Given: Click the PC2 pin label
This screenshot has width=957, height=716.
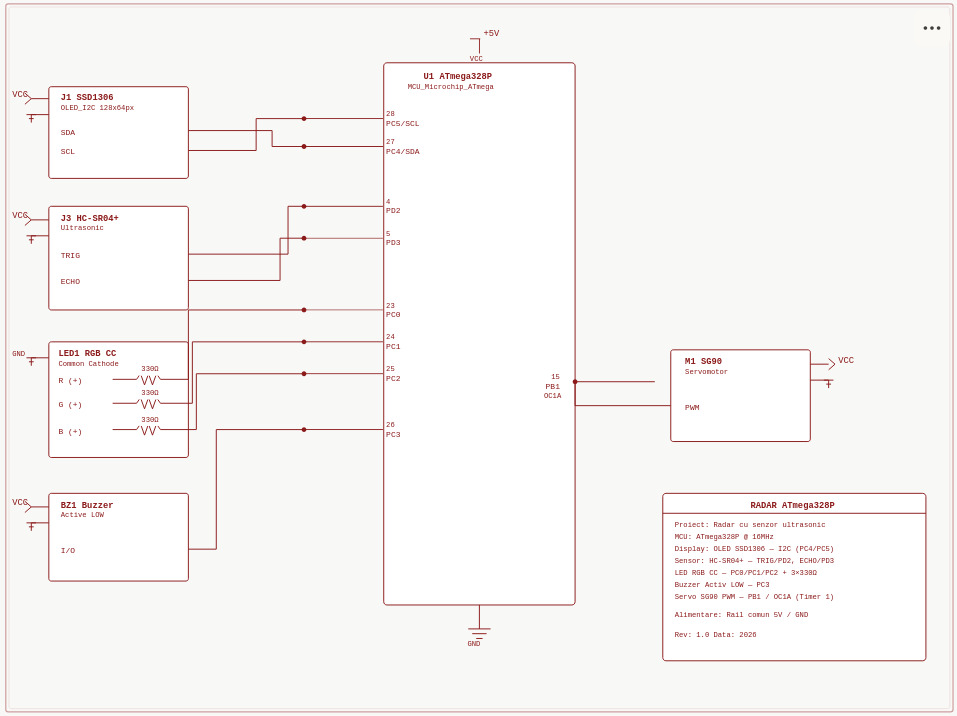Looking at the screenshot, I should (x=393, y=378).
